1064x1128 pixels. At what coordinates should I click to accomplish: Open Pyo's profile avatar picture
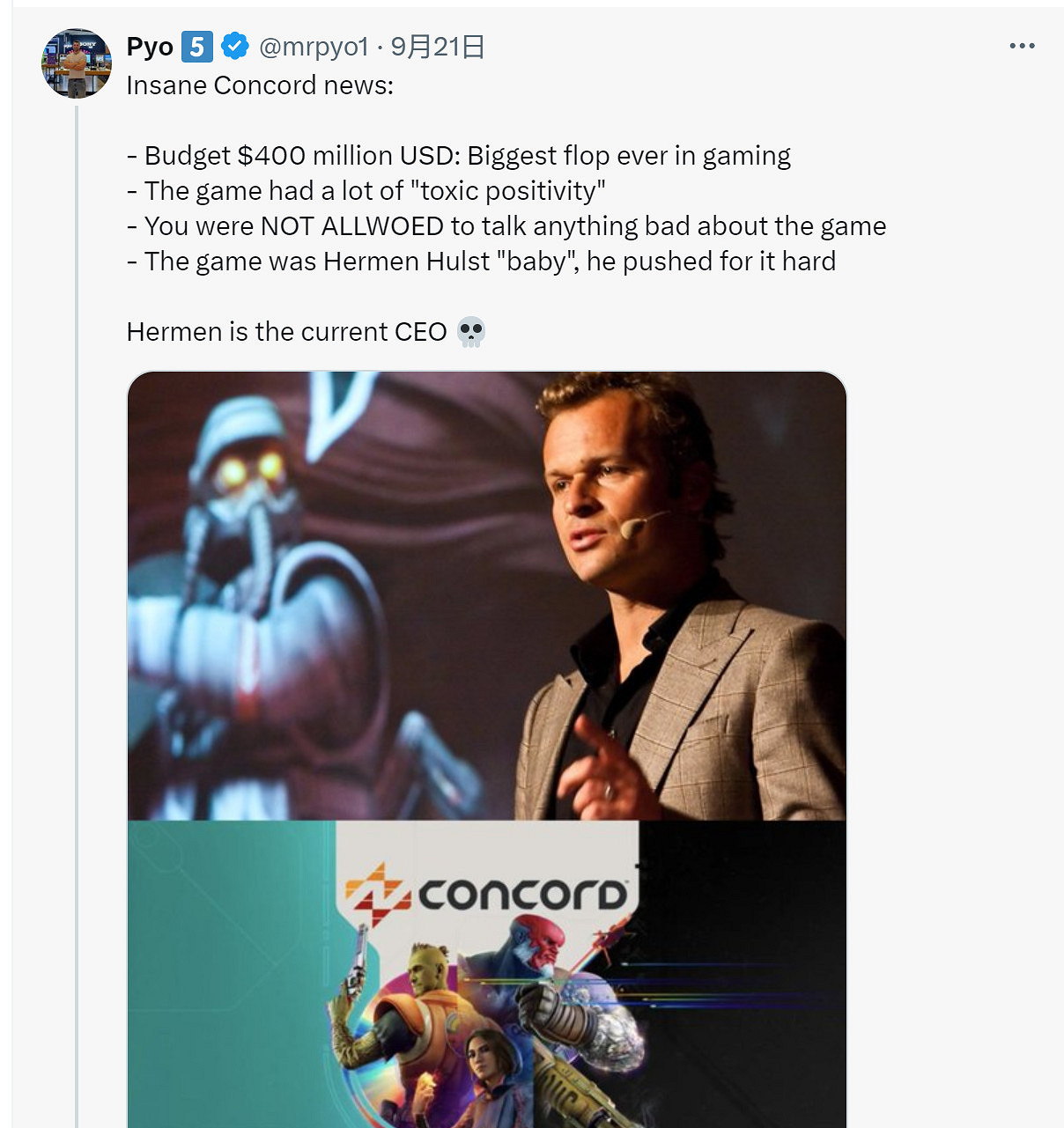click(x=77, y=63)
